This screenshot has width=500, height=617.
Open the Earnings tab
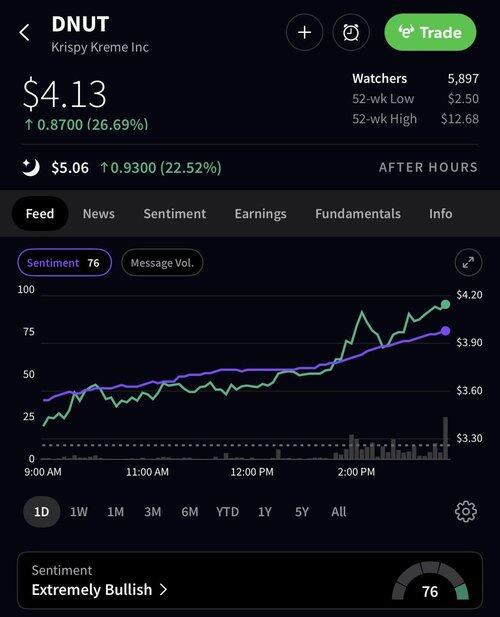point(260,214)
